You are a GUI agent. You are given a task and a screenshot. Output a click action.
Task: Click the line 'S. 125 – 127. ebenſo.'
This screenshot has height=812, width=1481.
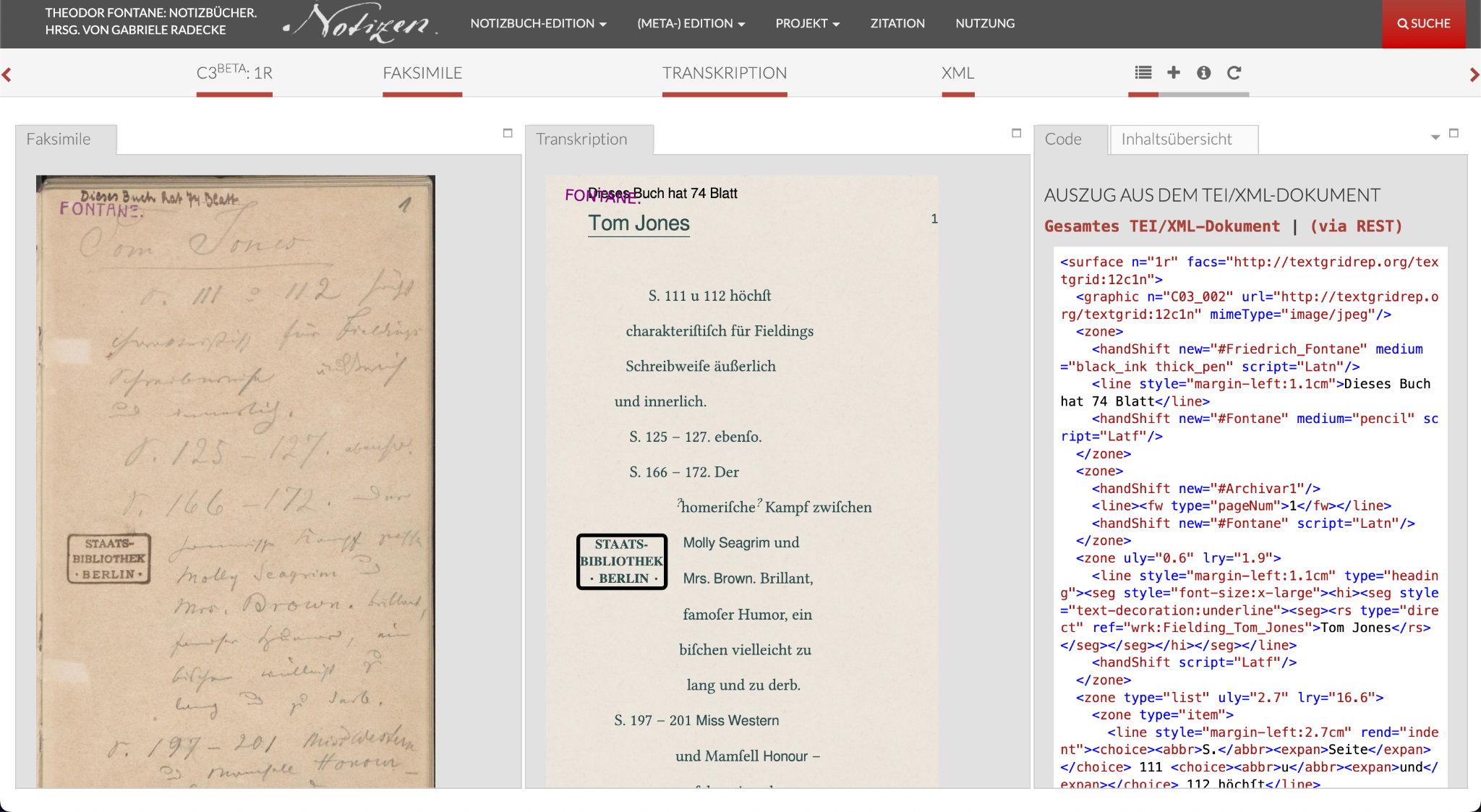tap(696, 437)
